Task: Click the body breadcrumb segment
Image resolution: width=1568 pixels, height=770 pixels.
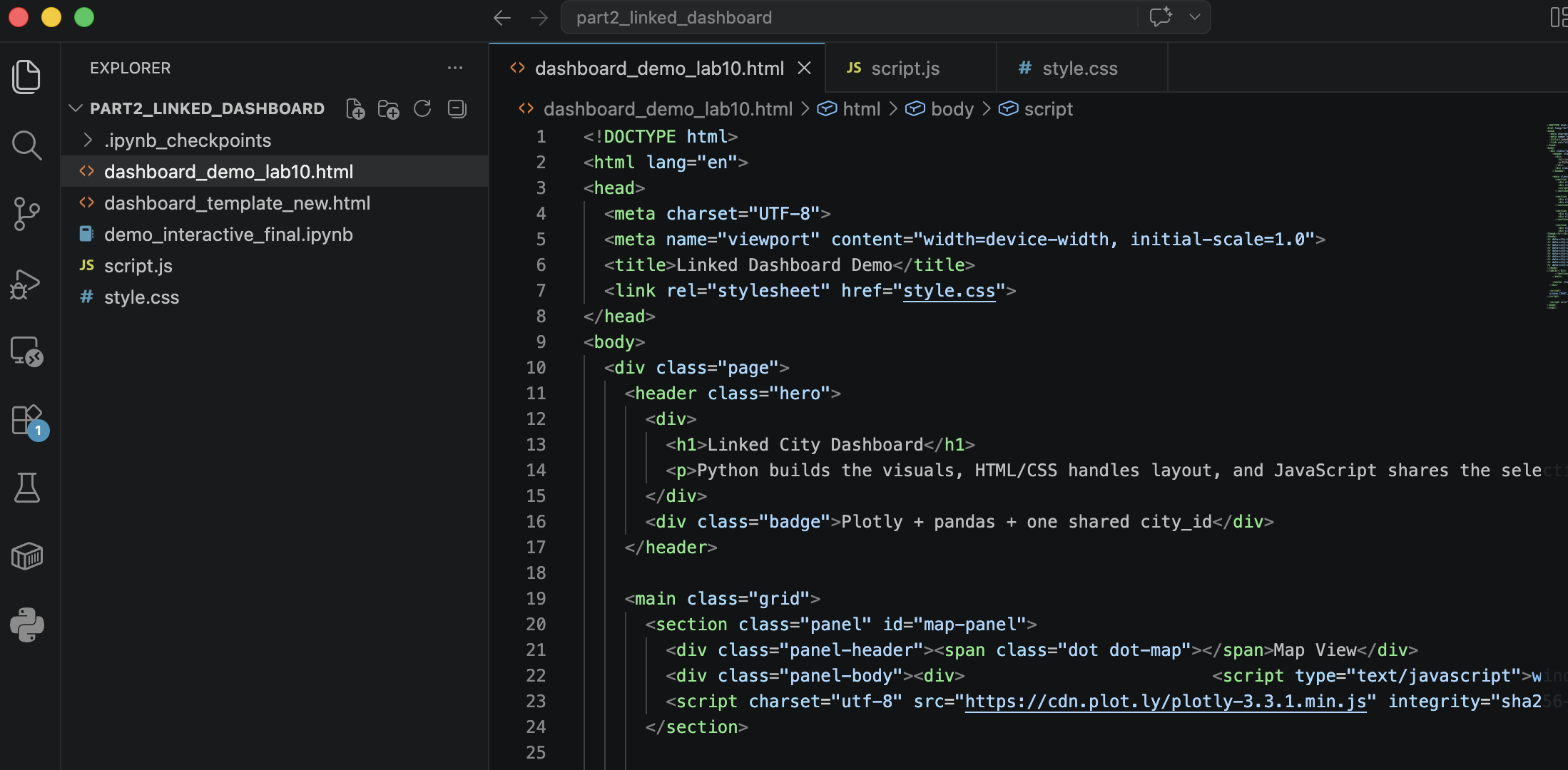Action: tap(940, 109)
